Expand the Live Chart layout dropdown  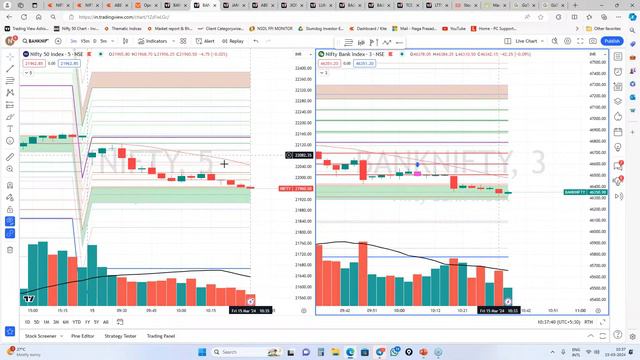point(542,41)
